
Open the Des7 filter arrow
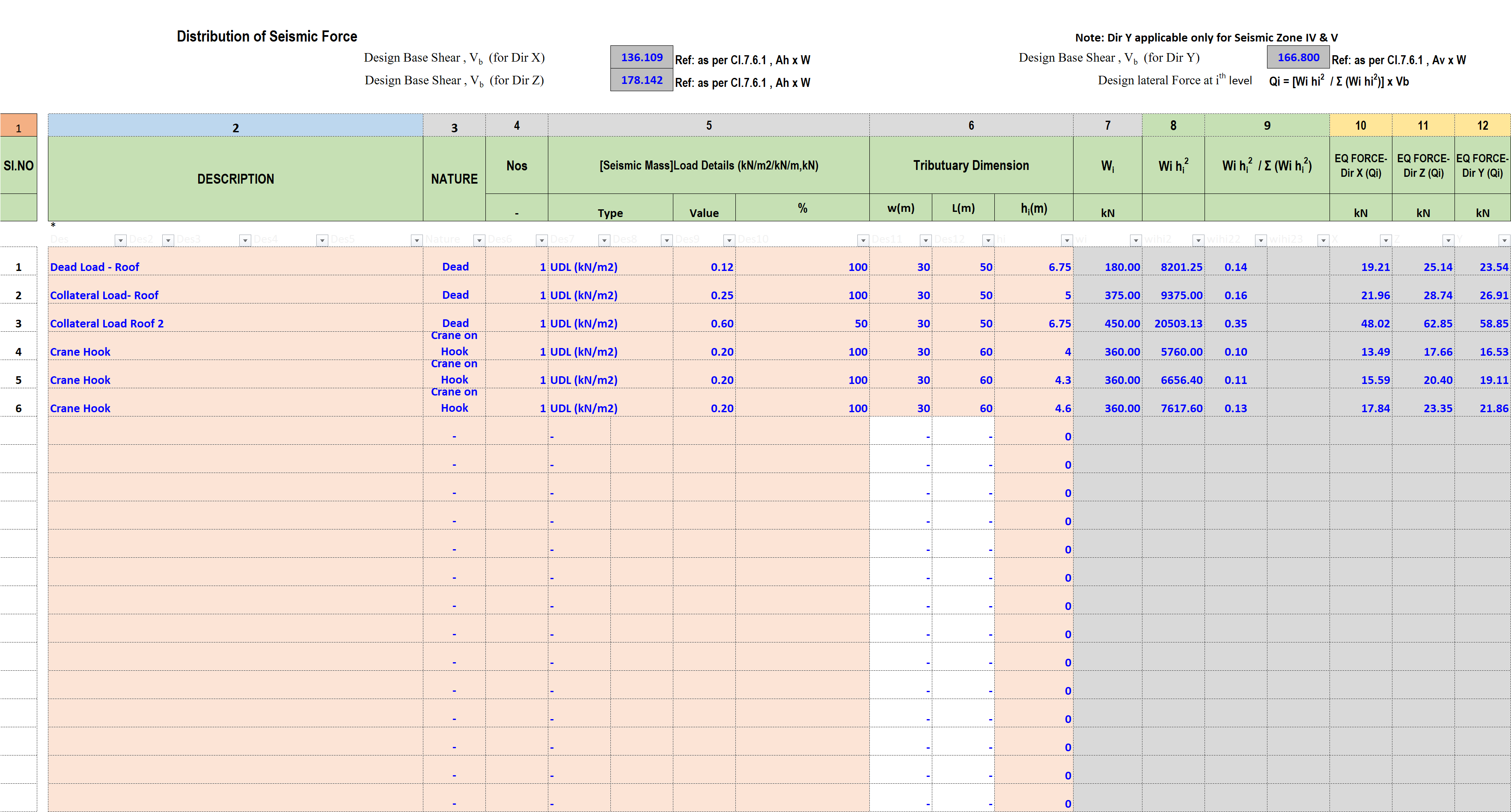pyautogui.click(x=604, y=240)
